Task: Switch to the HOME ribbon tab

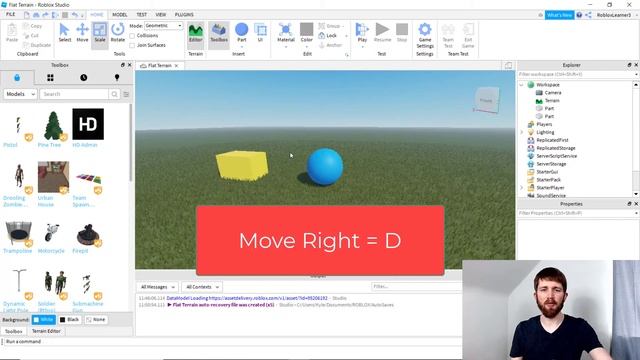Action: pyautogui.click(x=97, y=14)
